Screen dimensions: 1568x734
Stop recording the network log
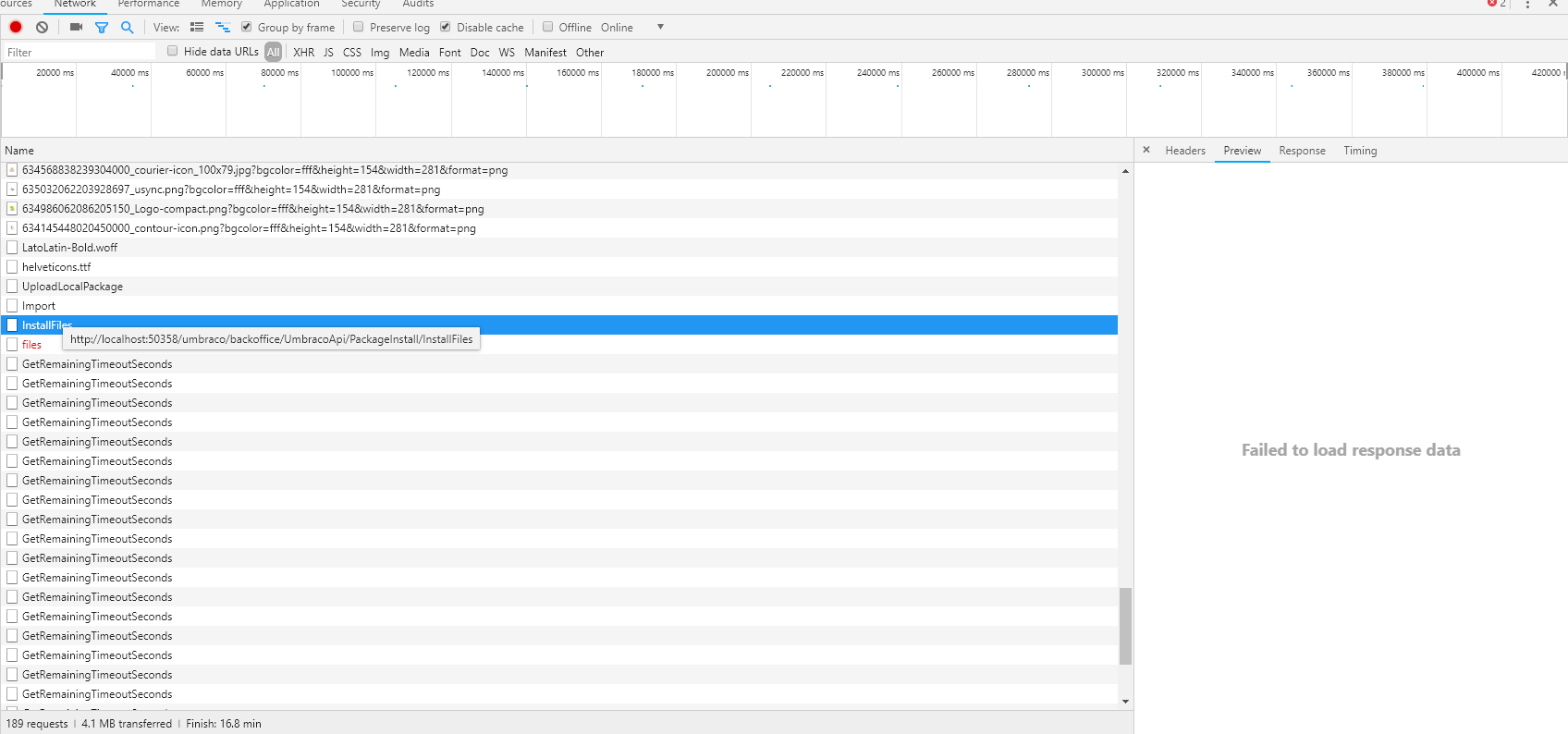pyautogui.click(x=16, y=27)
